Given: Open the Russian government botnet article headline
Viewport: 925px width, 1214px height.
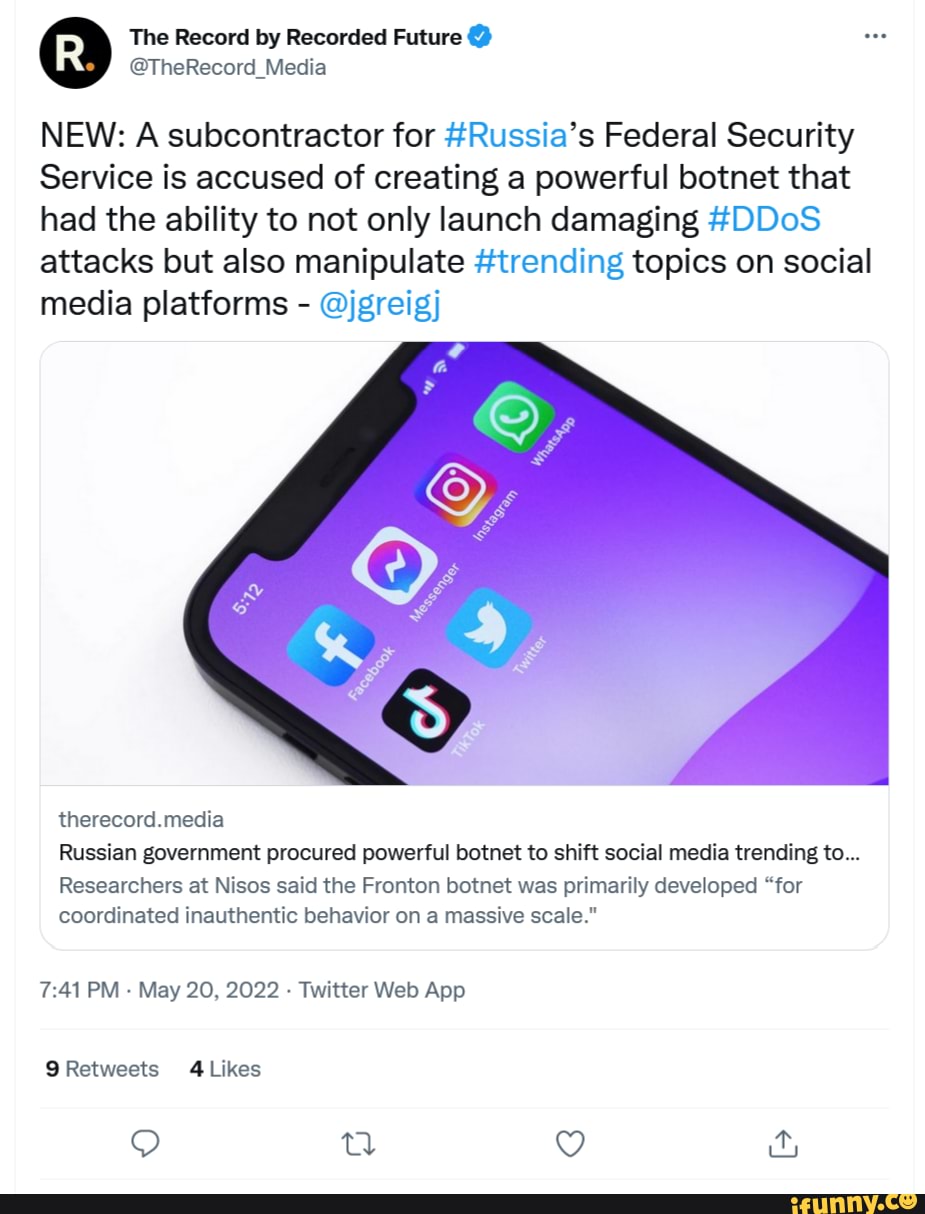Looking at the screenshot, I should point(465,853).
